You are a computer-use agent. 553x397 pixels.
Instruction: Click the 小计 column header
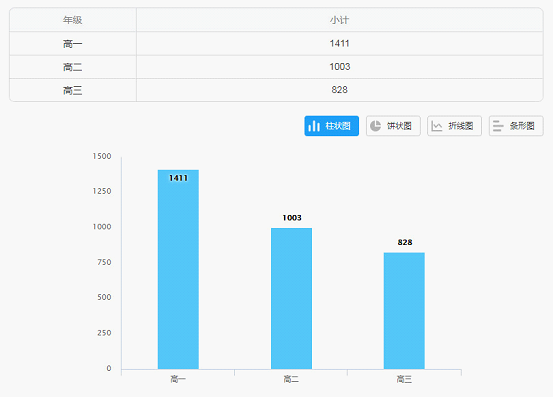point(339,20)
